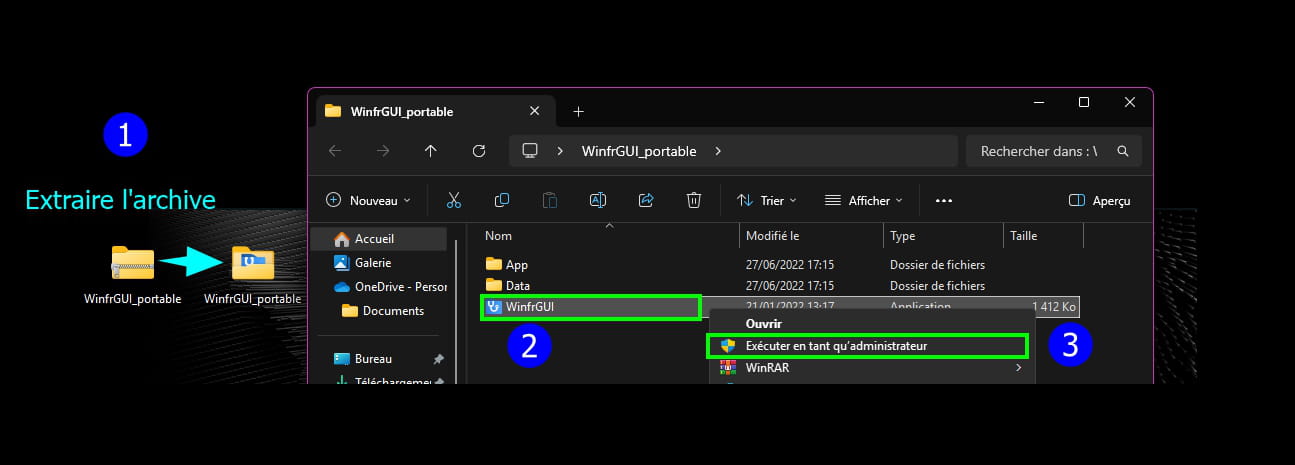This screenshot has width=1295, height=465.
Task: Open Téléchargements in the navigation pane
Action: coord(378,381)
